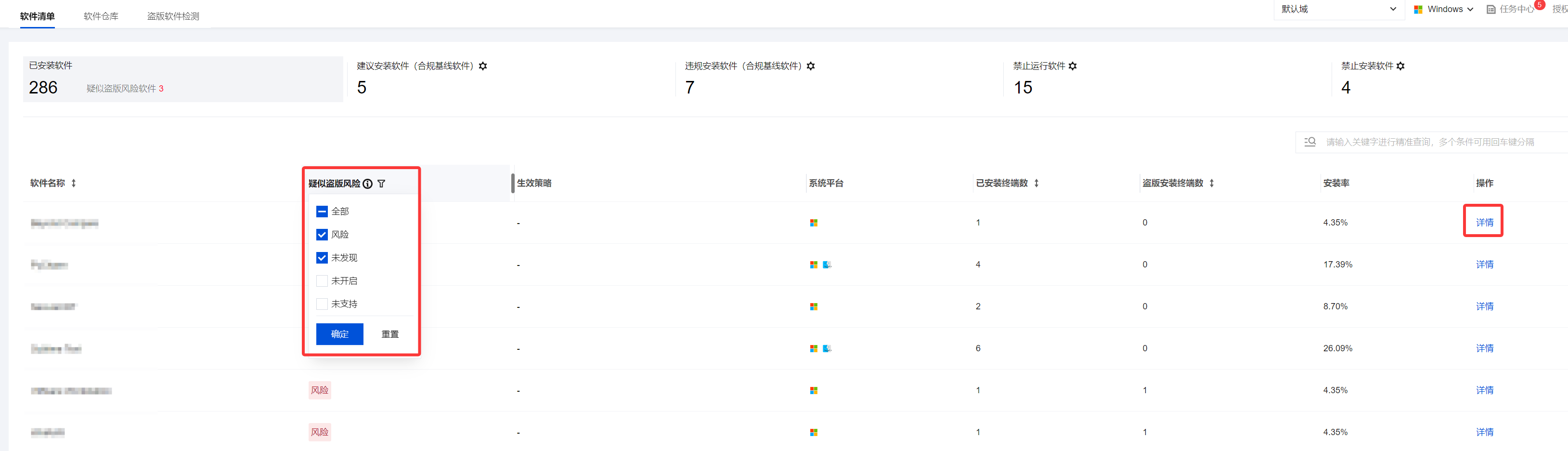This screenshot has height=451, width=1568.
Task: Open 详情 for the 8.70% row
Action: pyautogui.click(x=1485, y=306)
